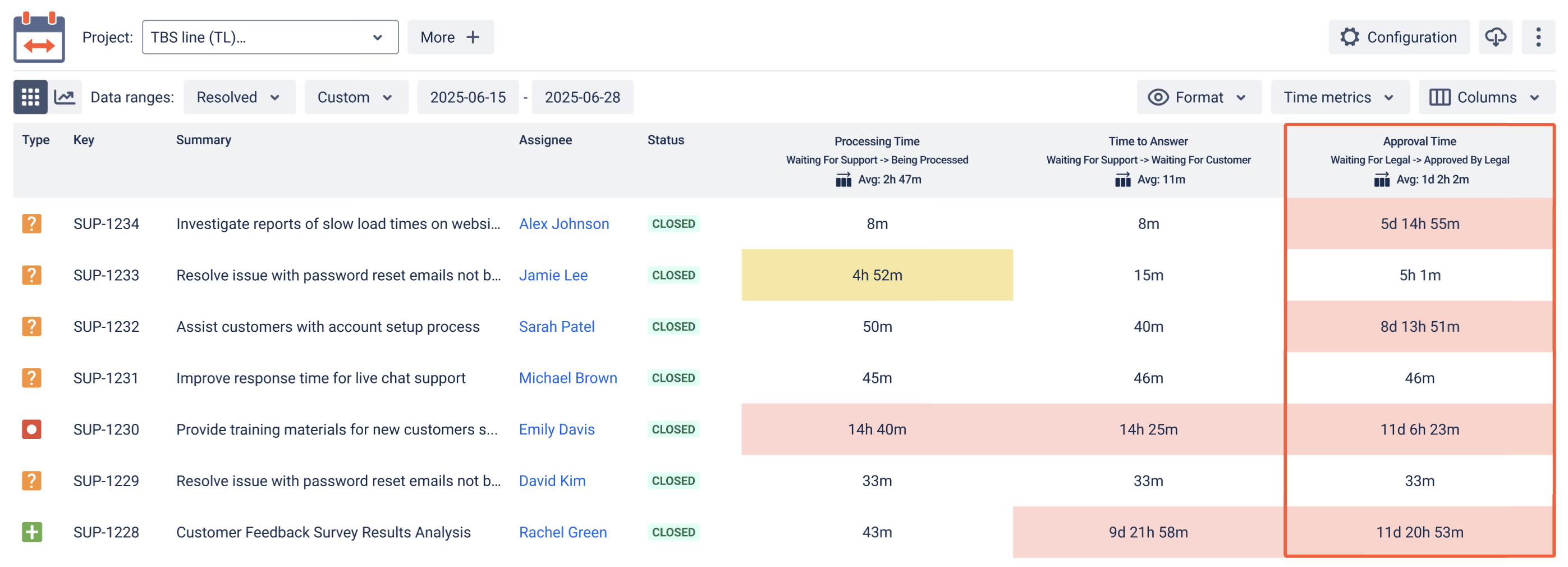Open Configuration settings

tap(1398, 37)
